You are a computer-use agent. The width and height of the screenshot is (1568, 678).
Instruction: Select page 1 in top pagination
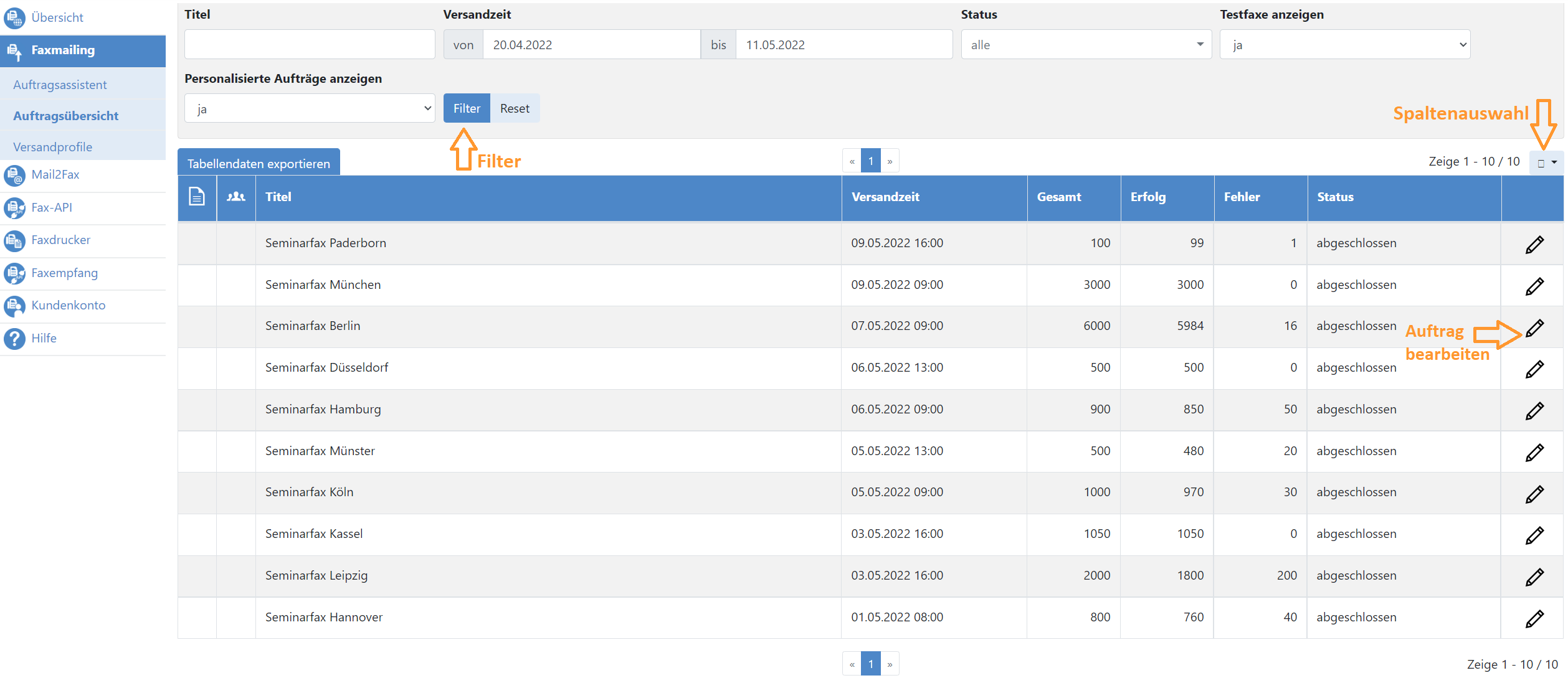(871, 161)
